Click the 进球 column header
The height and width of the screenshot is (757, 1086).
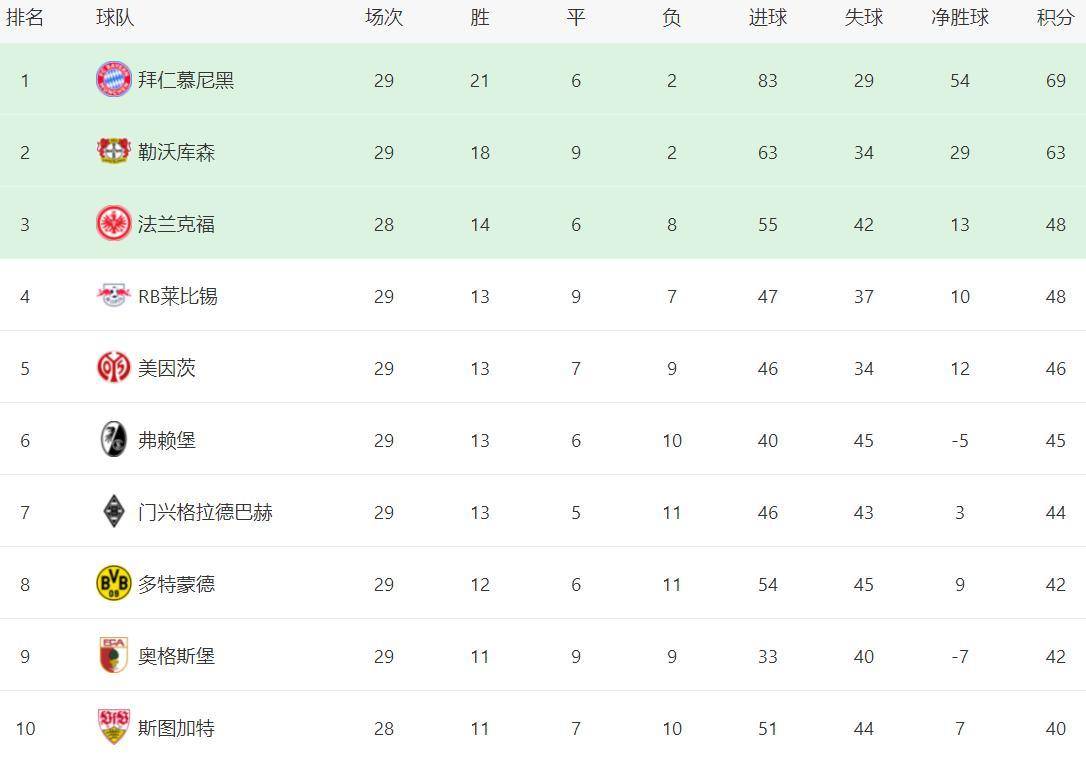click(x=767, y=18)
